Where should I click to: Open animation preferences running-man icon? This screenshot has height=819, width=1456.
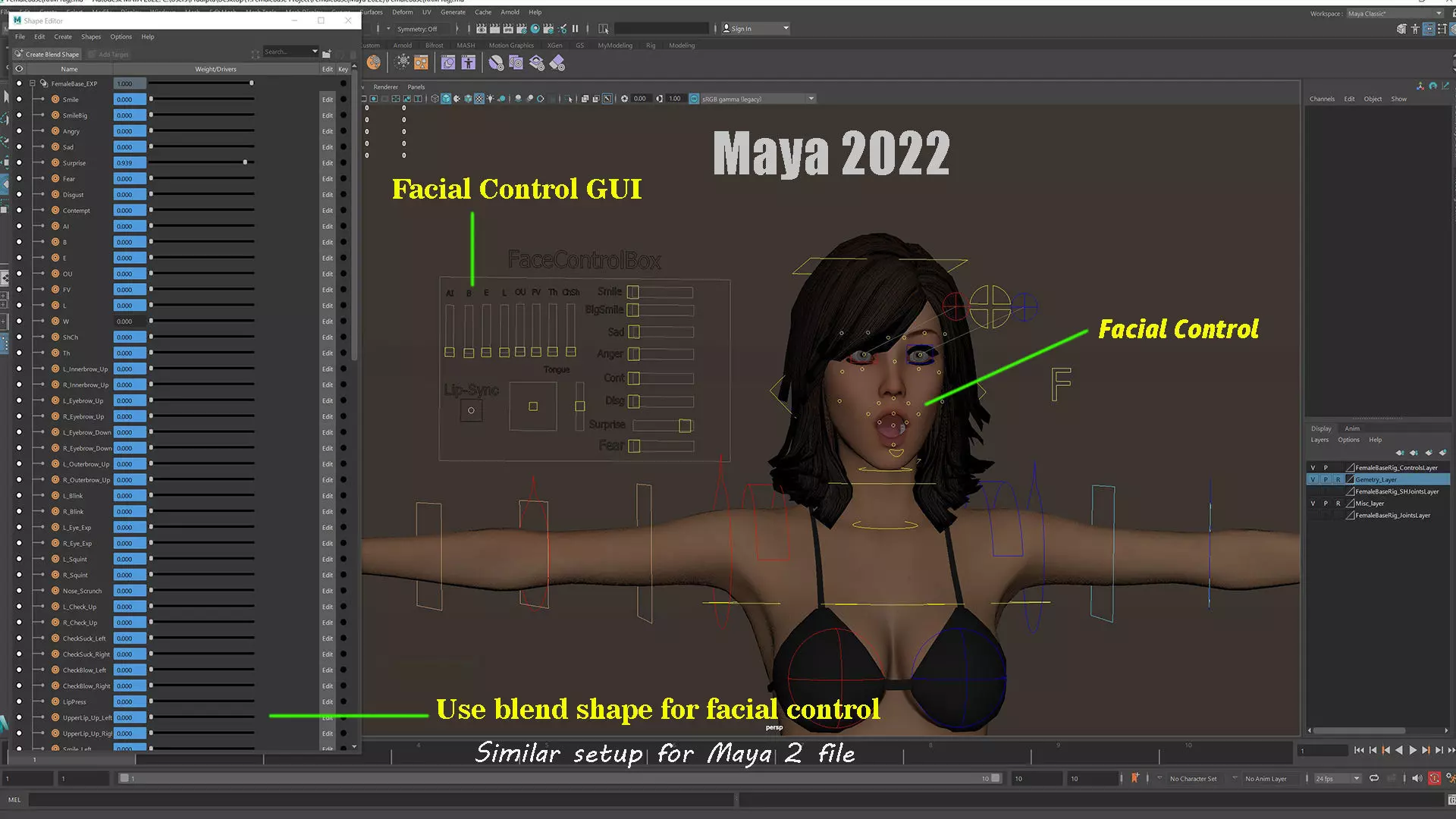(x=1450, y=778)
